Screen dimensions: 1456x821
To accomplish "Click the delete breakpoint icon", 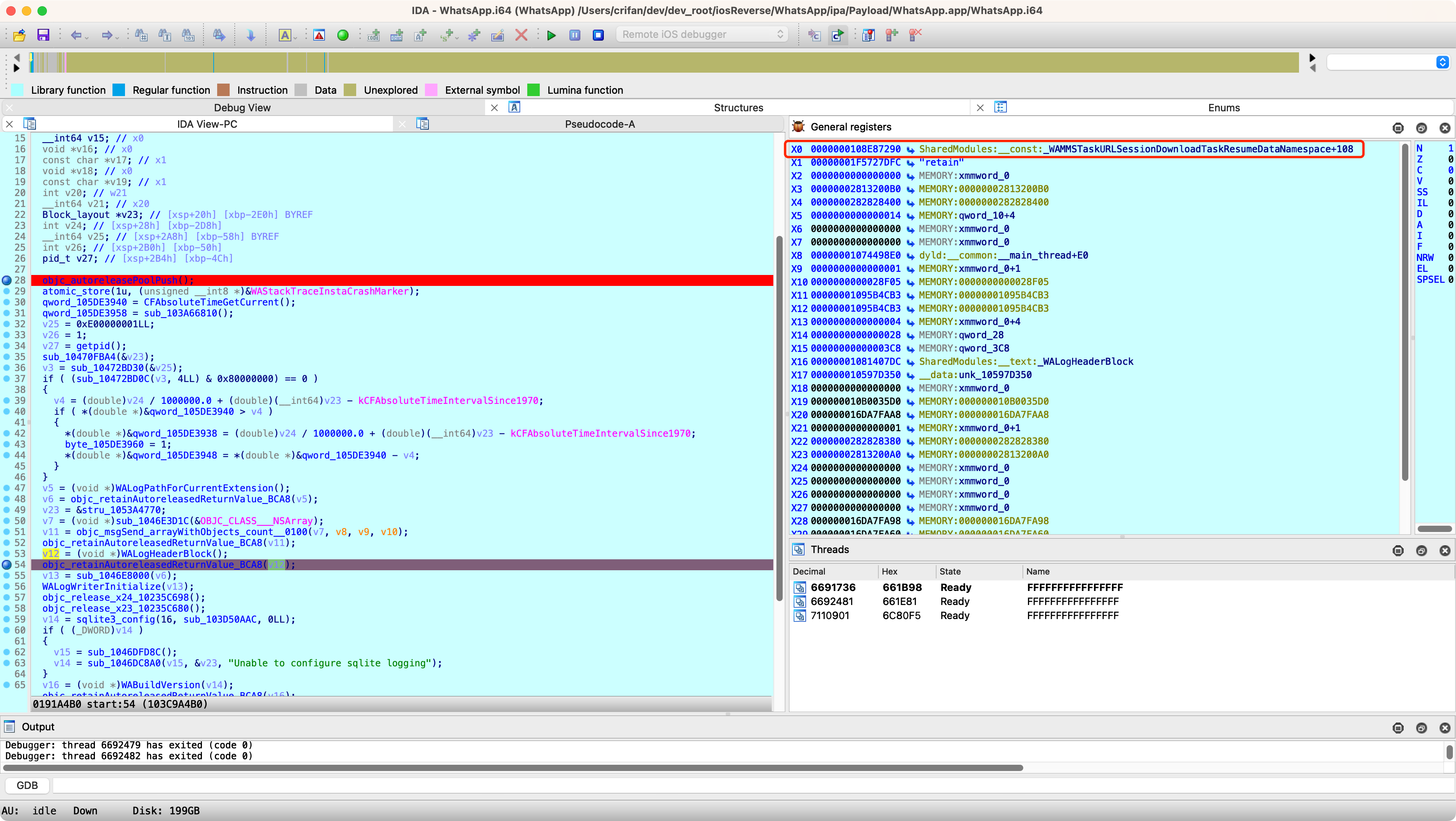I will [x=915, y=35].
